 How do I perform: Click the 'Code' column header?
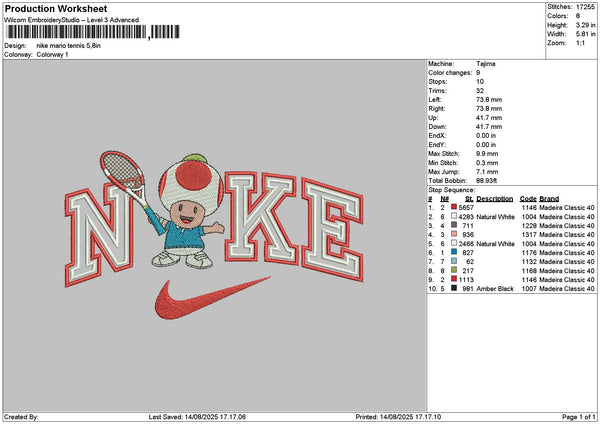[528, 199]
